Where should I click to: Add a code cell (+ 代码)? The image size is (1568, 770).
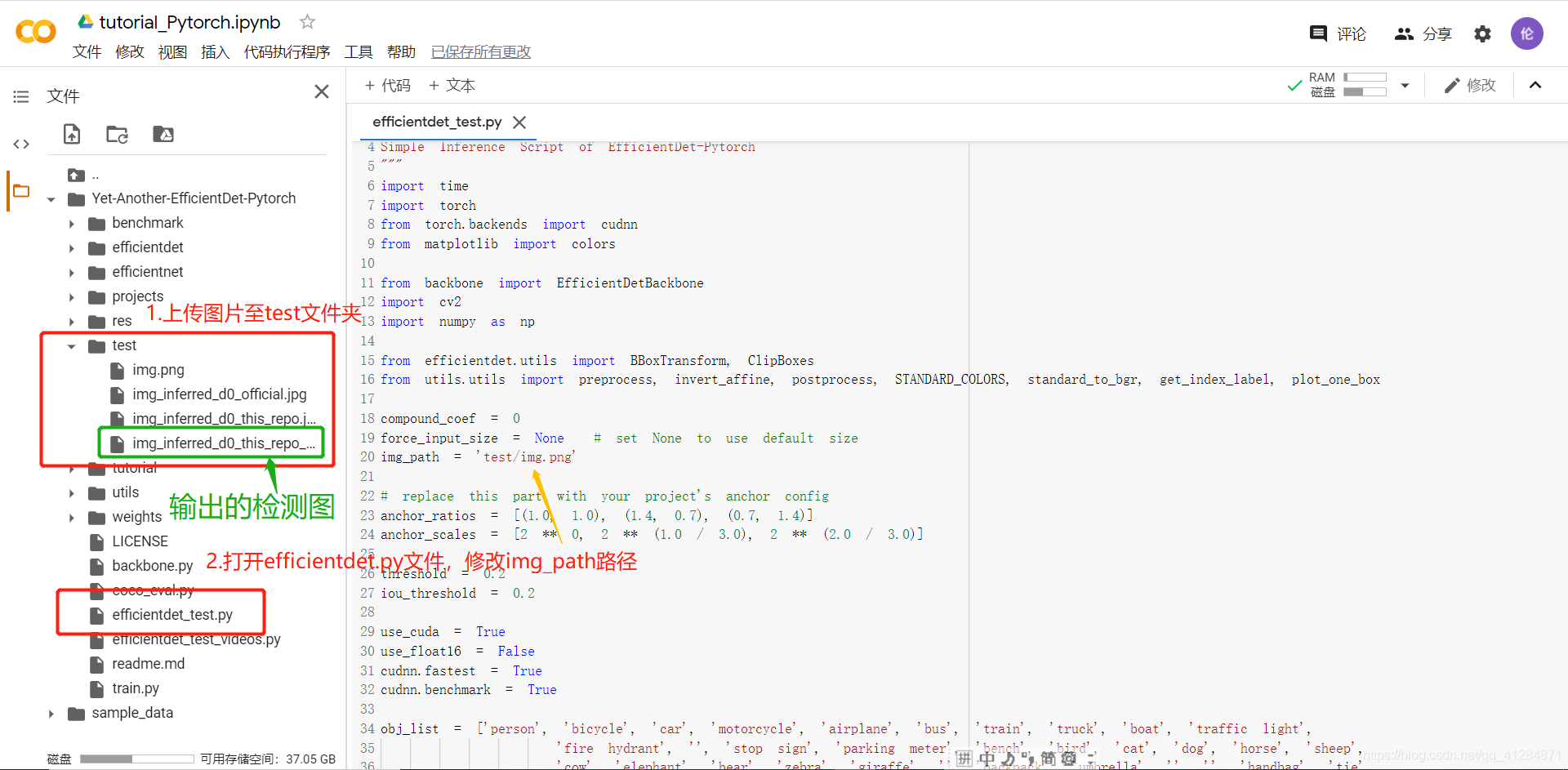[387, 86]
